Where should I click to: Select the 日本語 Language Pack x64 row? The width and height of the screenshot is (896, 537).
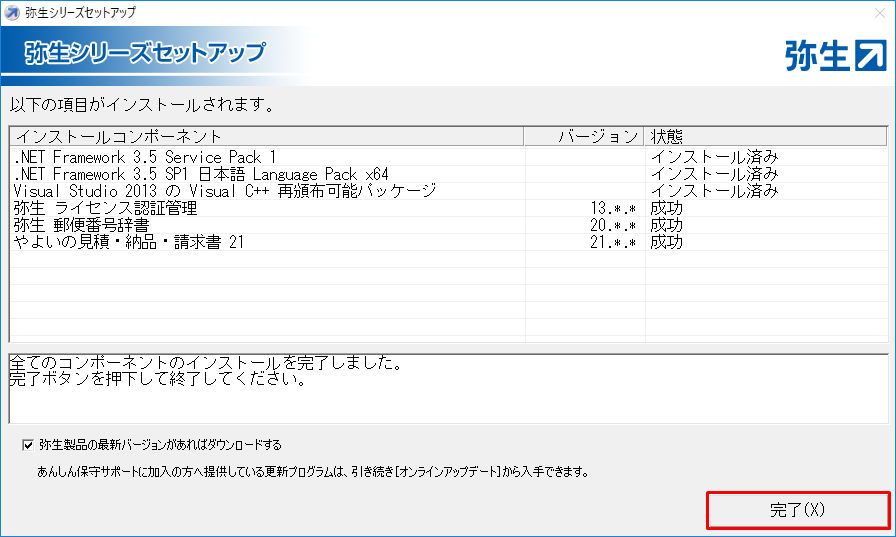201,174
